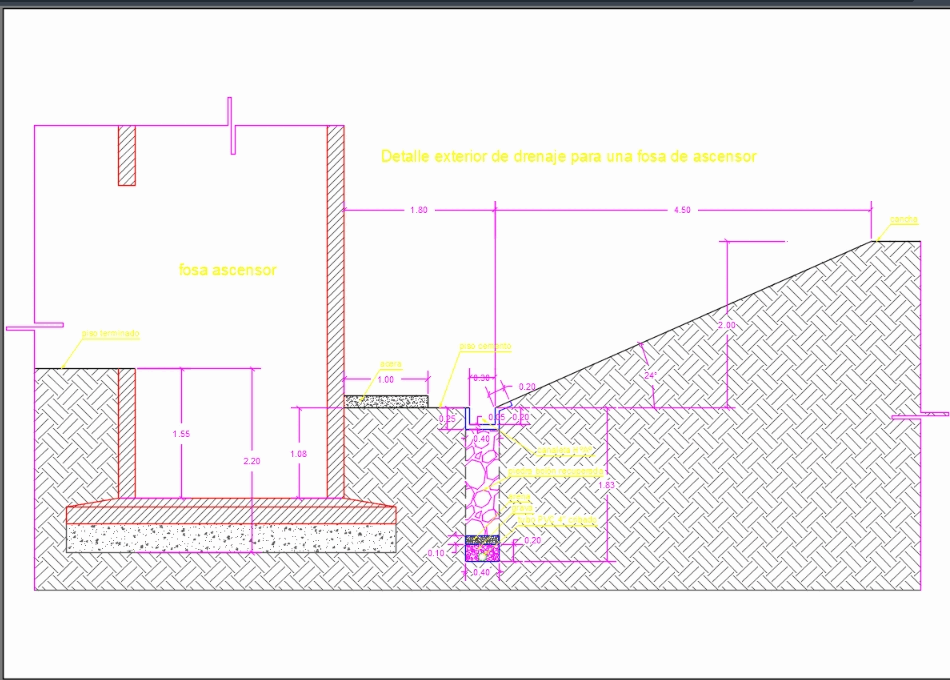Select the 'grava' text label
Viewport: 950px width, 680px height.
click(521, 508)
